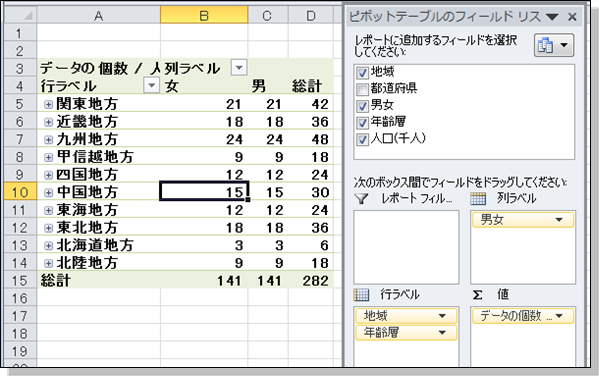Select the 九州地方 total 48 cell
The image size is (599, 376).
coord(311,139)
